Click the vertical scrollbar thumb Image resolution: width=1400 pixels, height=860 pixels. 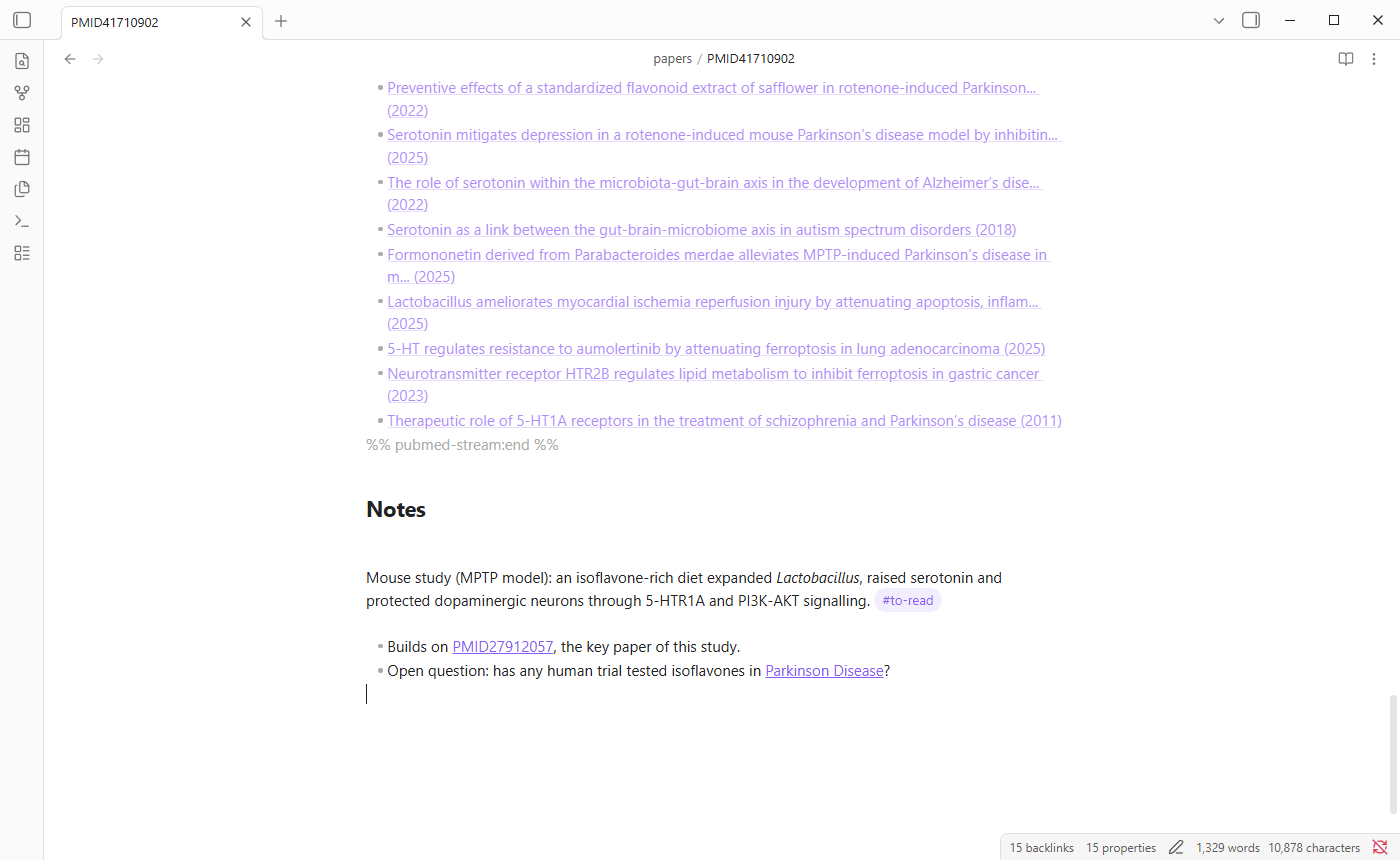1393,754
